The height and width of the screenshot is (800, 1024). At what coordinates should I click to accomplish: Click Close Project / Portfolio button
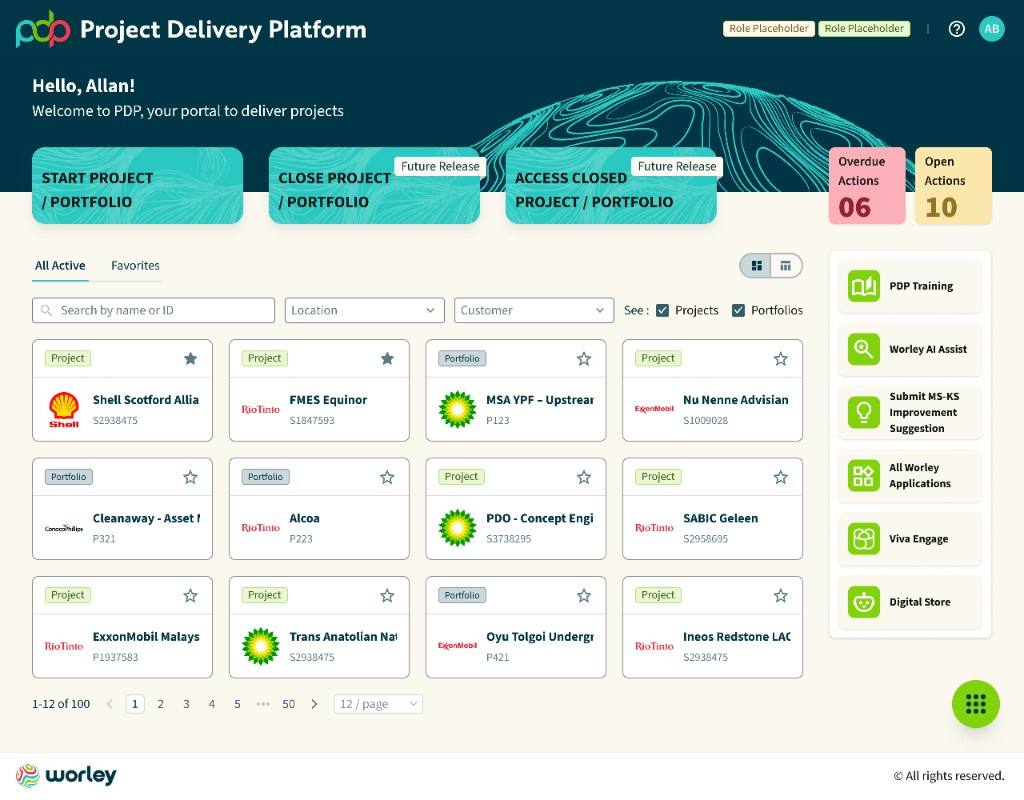click(x=374, y=185)
